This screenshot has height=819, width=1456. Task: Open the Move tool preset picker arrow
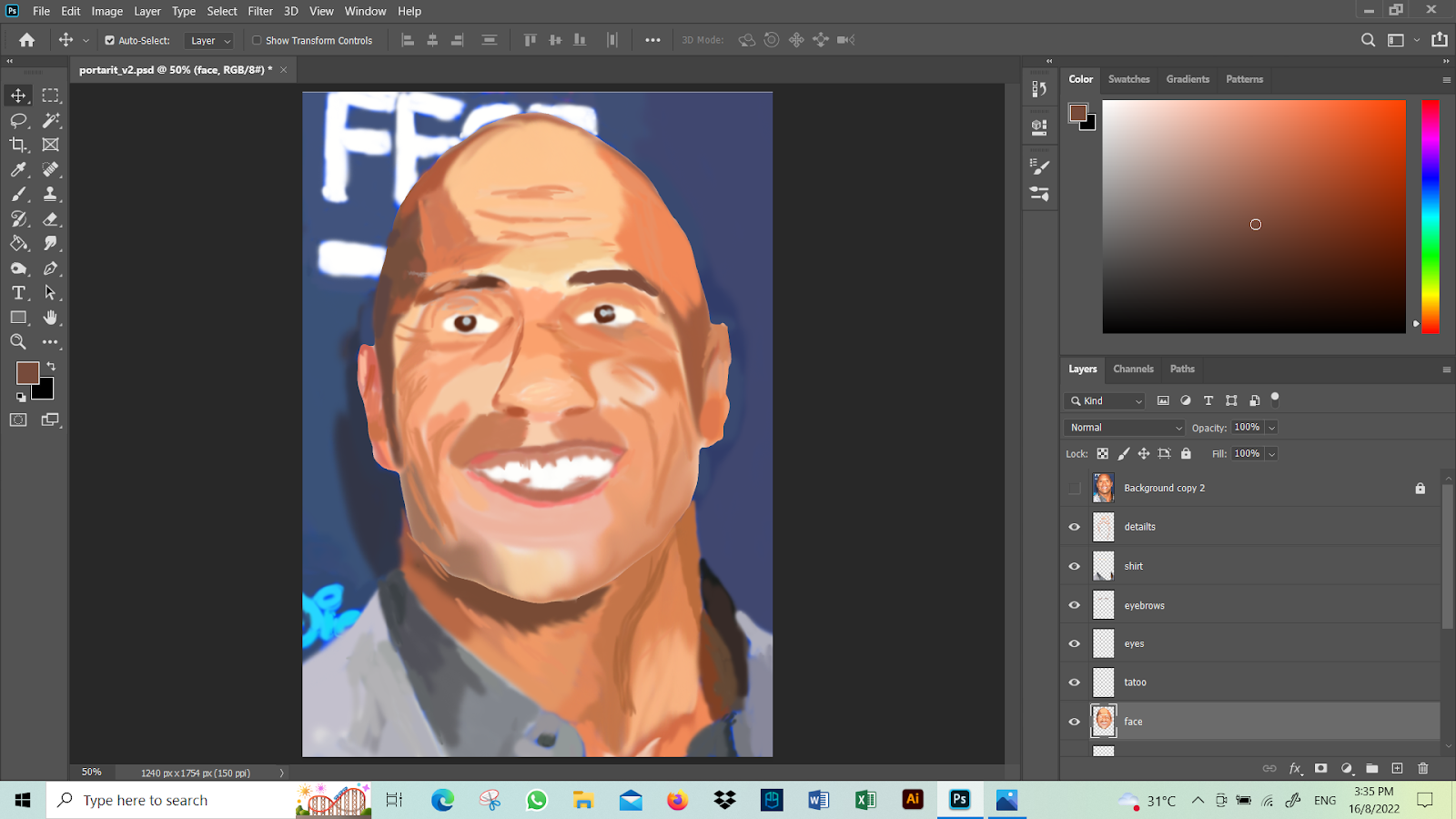click(86, 41)
